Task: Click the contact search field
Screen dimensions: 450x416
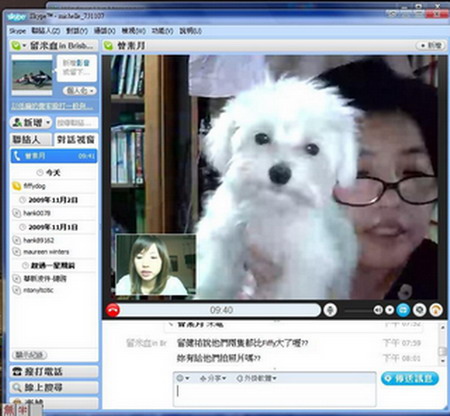Action: (x=77, y=123)
